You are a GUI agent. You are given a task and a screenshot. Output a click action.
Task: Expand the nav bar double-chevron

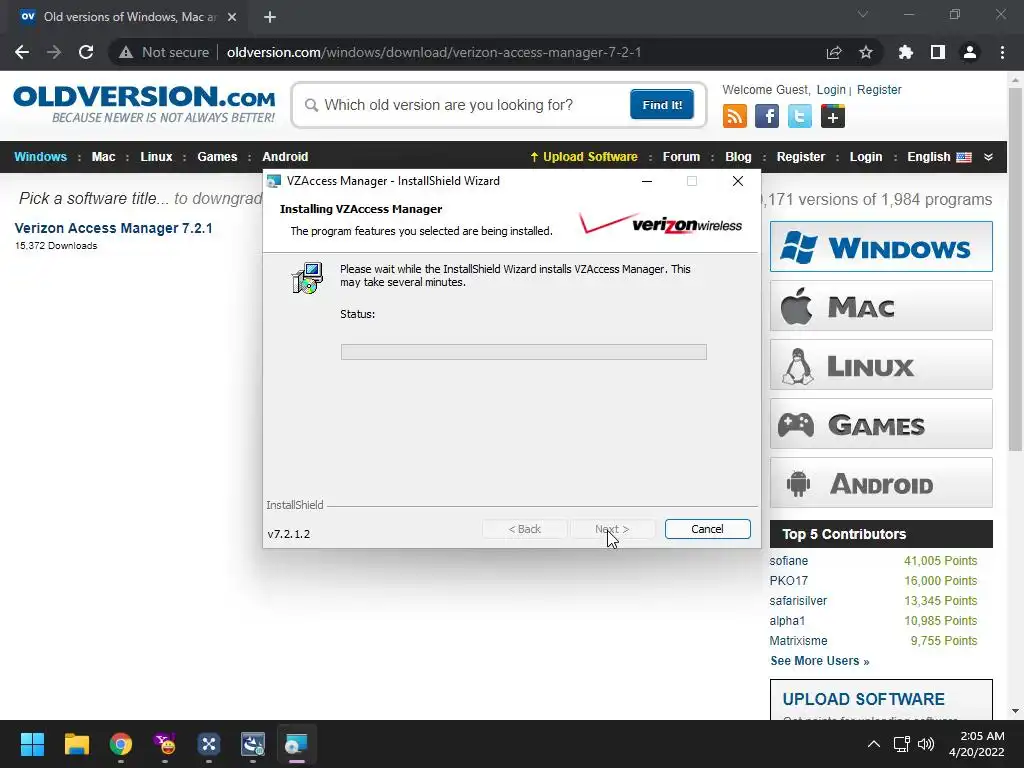988,157
